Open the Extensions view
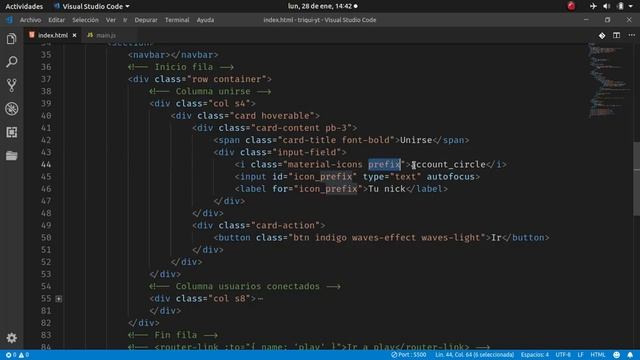The width and height of the screenshot is (640, 360). [x=11, y=132]
